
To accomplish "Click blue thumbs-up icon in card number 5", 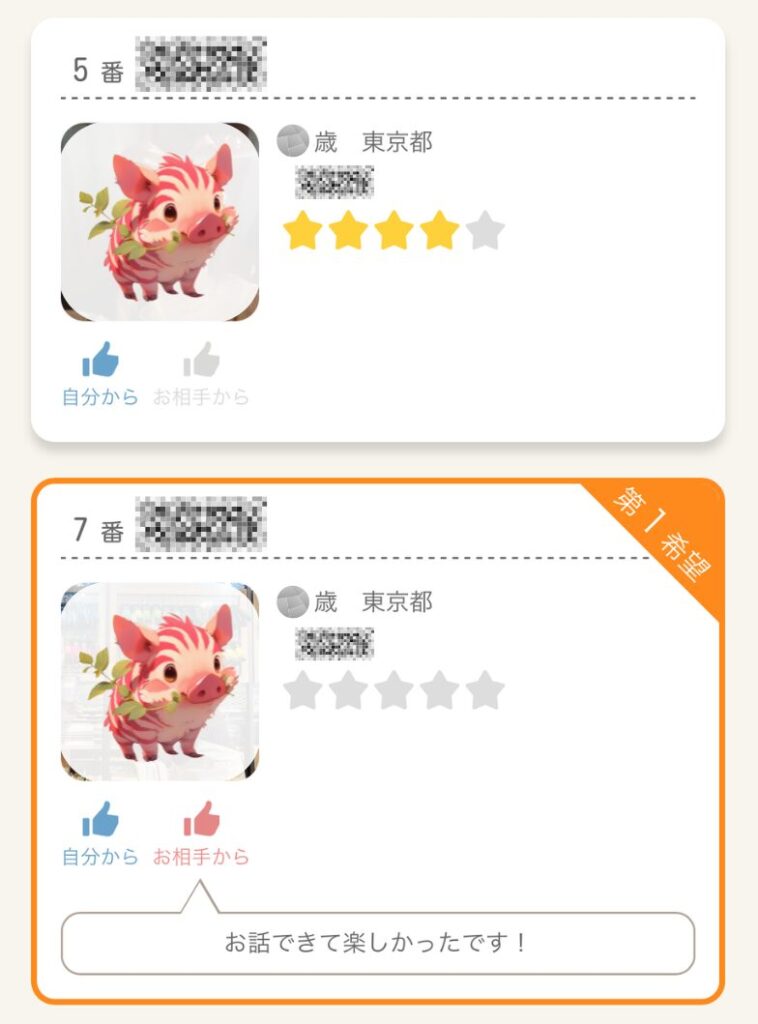I will click(x=100, y=359).
